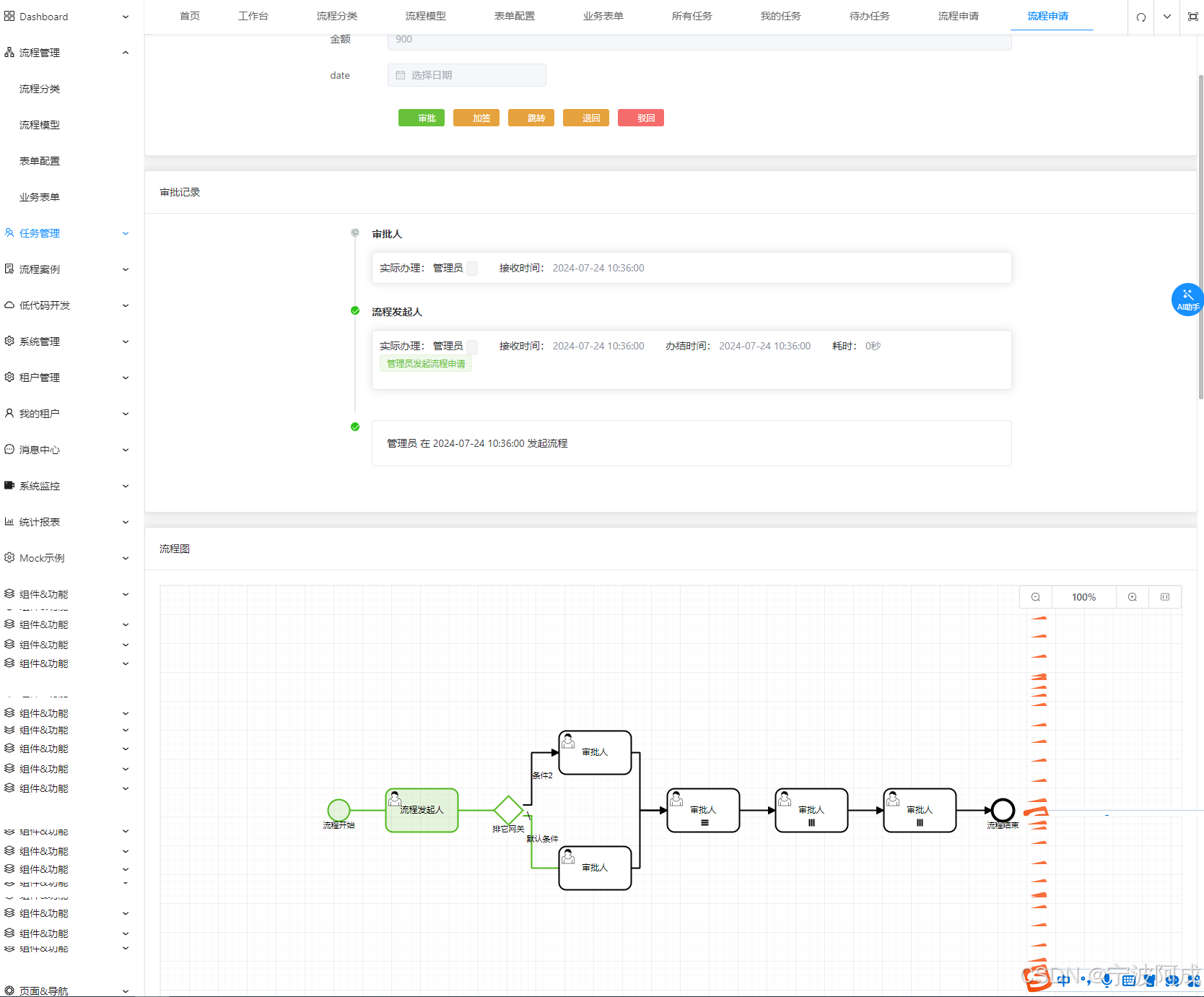Click the 选择日期 date input field

tap(467, 75)
